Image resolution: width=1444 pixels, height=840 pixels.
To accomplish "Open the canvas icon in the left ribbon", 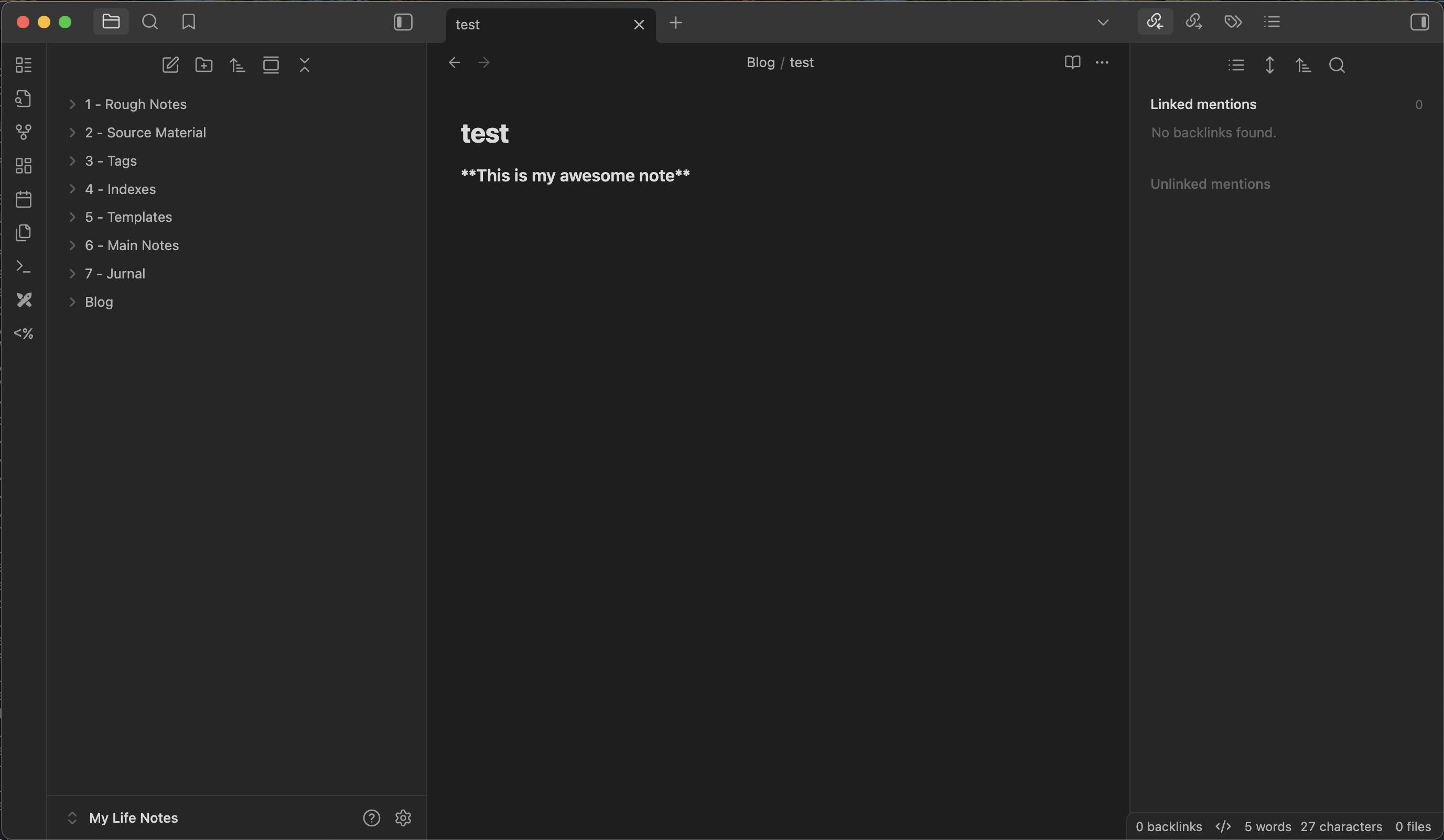I will click(24, 166).
